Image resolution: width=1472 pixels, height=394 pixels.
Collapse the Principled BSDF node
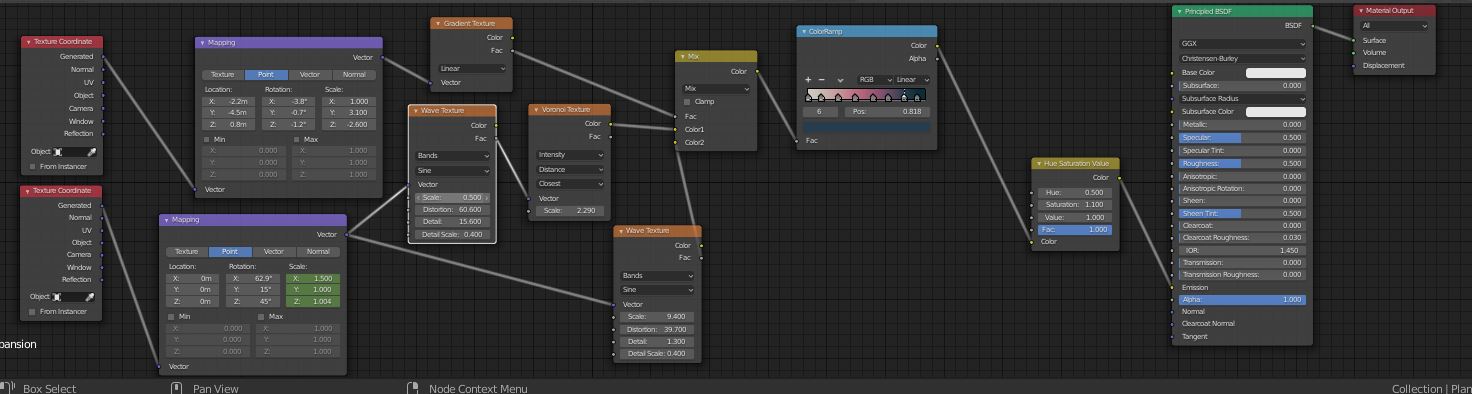point(1179,12)
